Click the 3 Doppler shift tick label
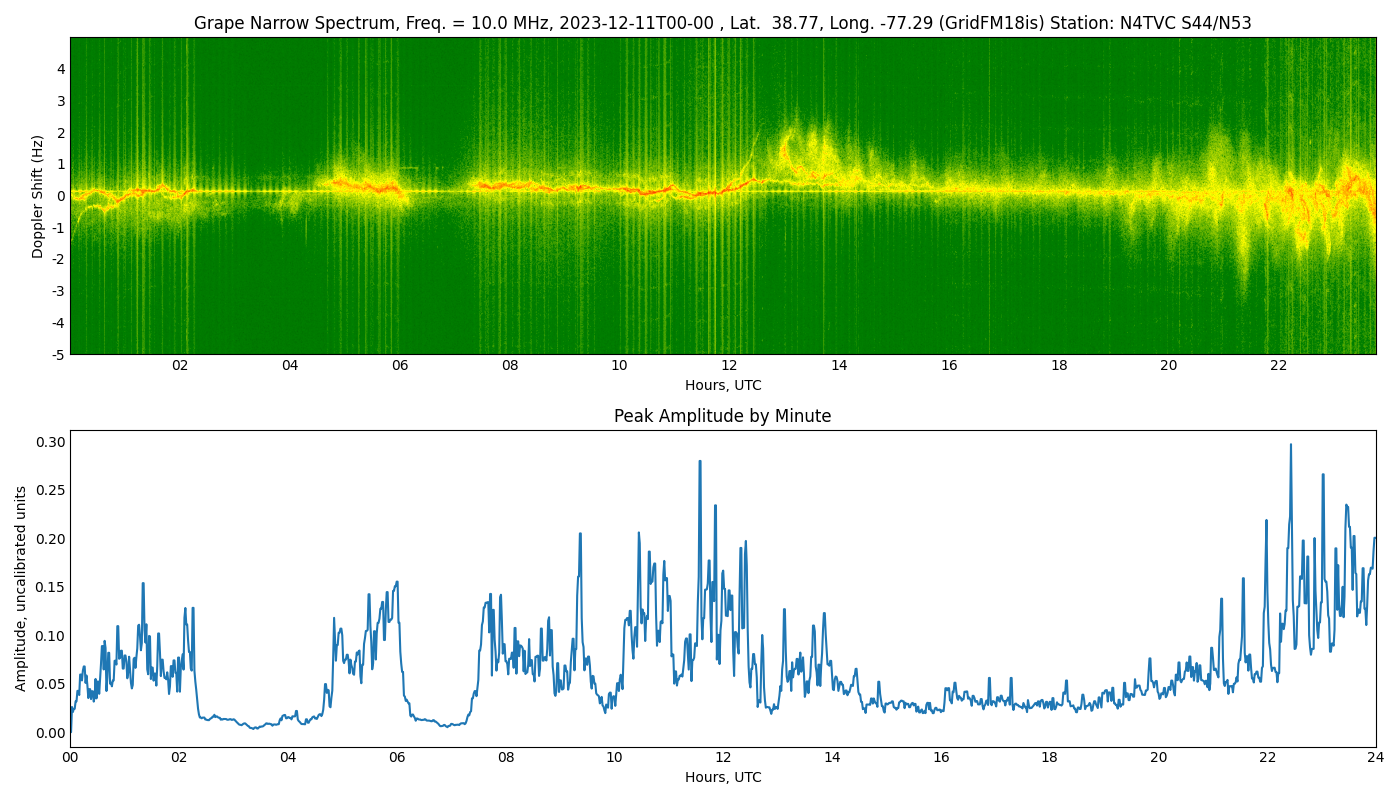Image resolution: width=1400 pixels, height=800 pixels. point(61,101)
